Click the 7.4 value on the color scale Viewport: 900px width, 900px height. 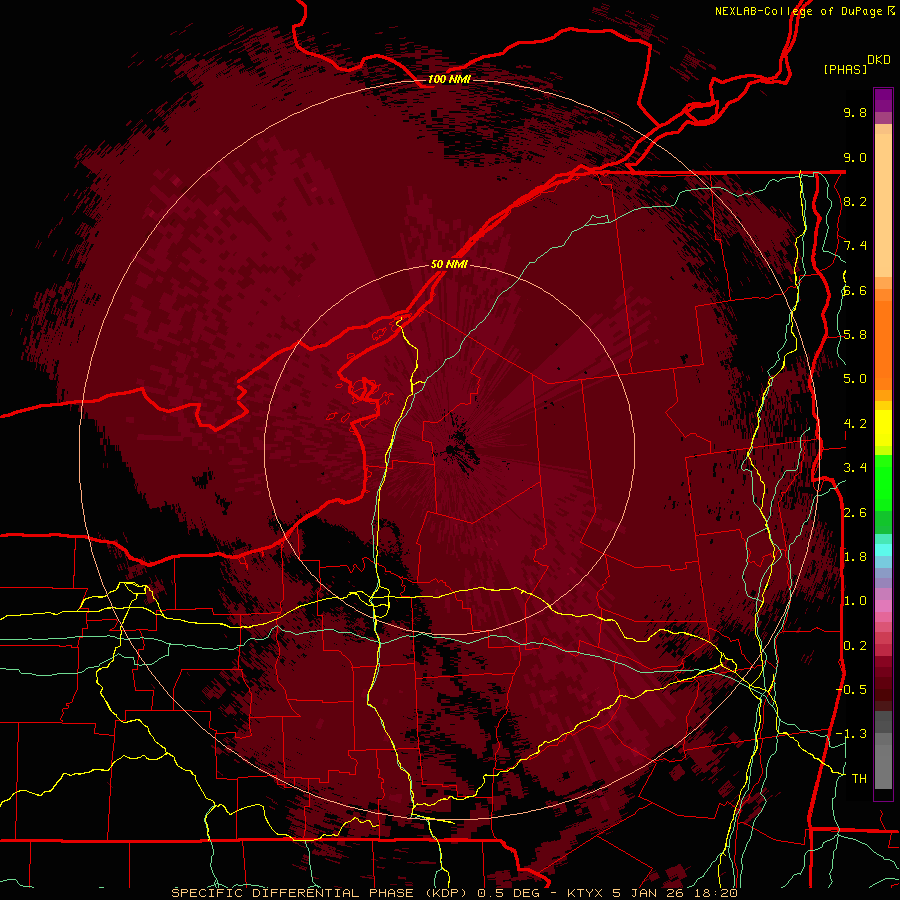tap(855, 246)
